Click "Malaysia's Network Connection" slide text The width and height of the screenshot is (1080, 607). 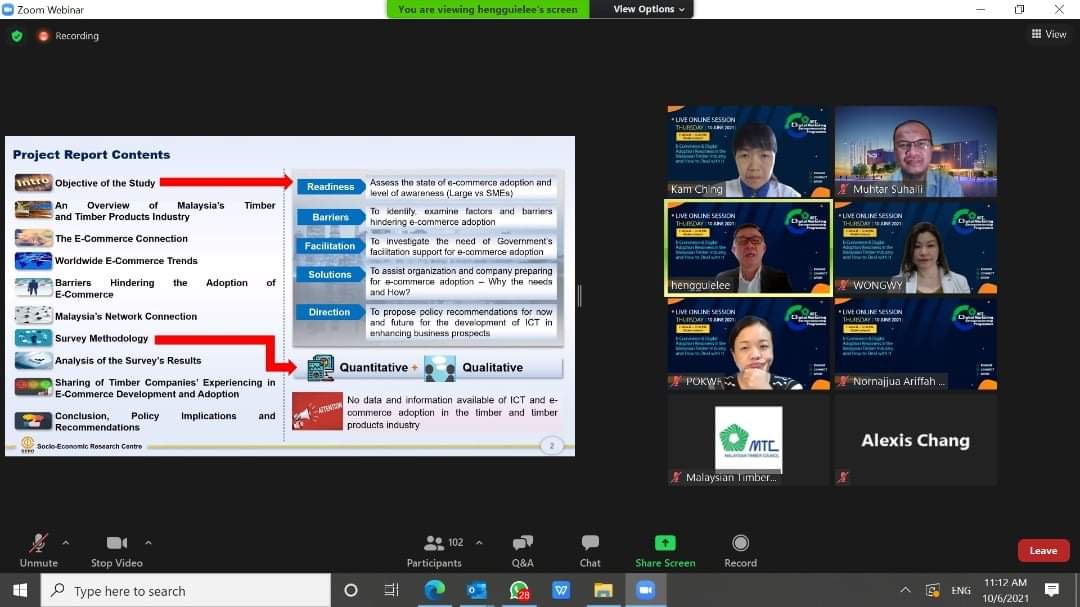[x=126, y=316]
